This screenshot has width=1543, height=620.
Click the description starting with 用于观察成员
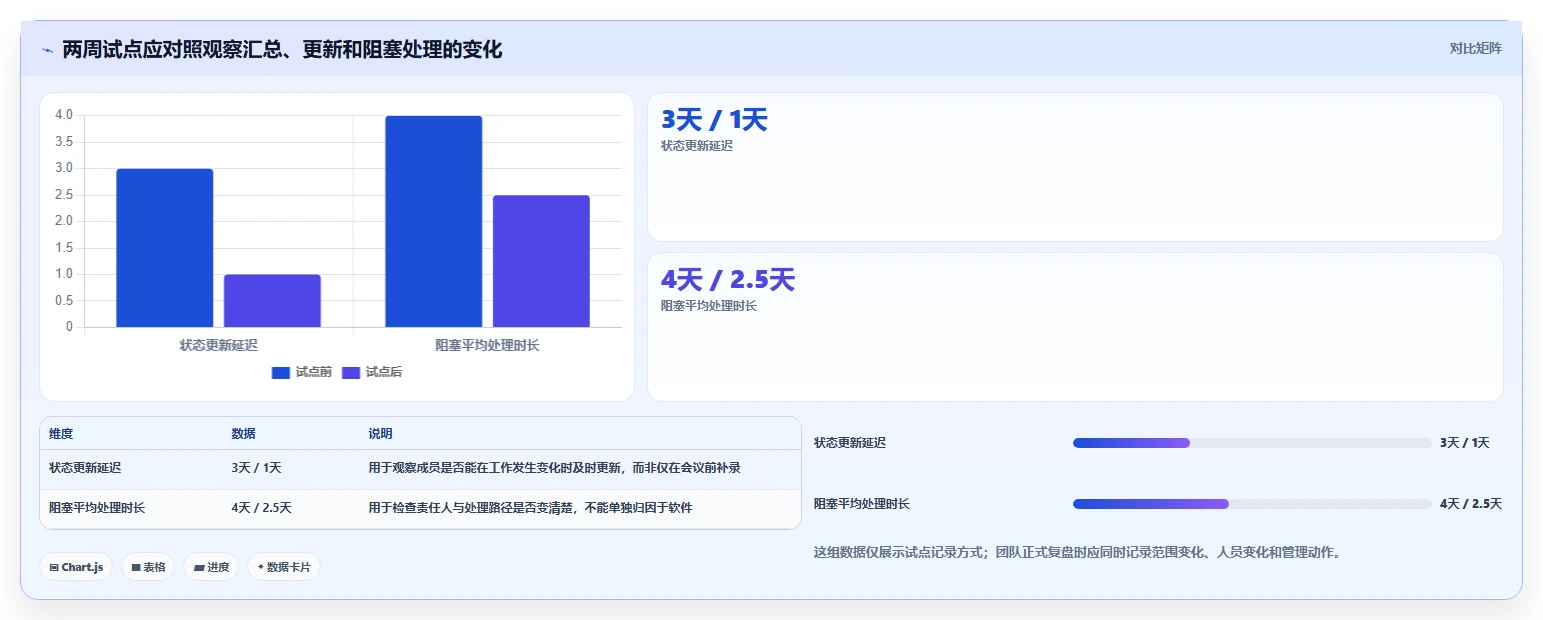(x=554, y=468)
